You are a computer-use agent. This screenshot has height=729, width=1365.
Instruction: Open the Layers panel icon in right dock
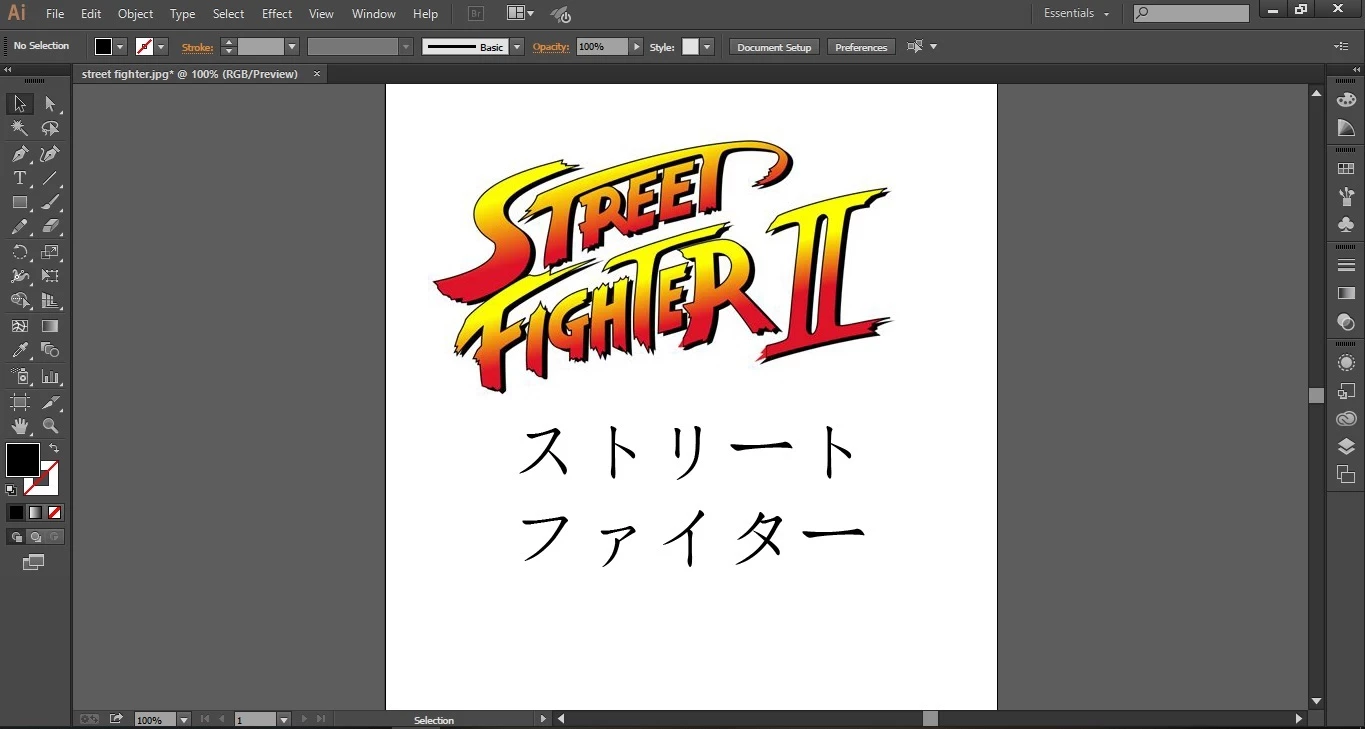1346,447
